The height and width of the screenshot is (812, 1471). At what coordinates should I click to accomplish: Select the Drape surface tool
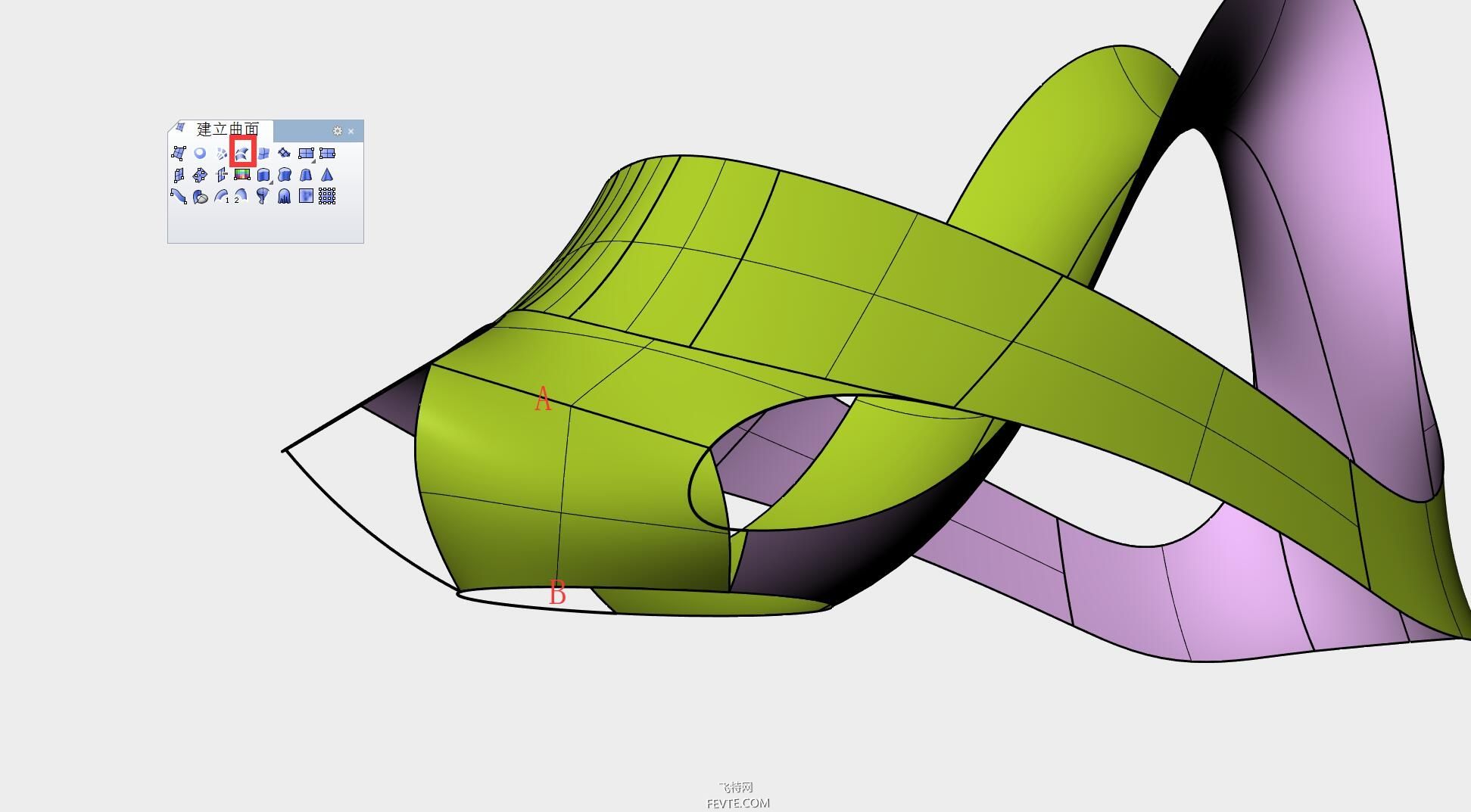click(x=285, y=196)
